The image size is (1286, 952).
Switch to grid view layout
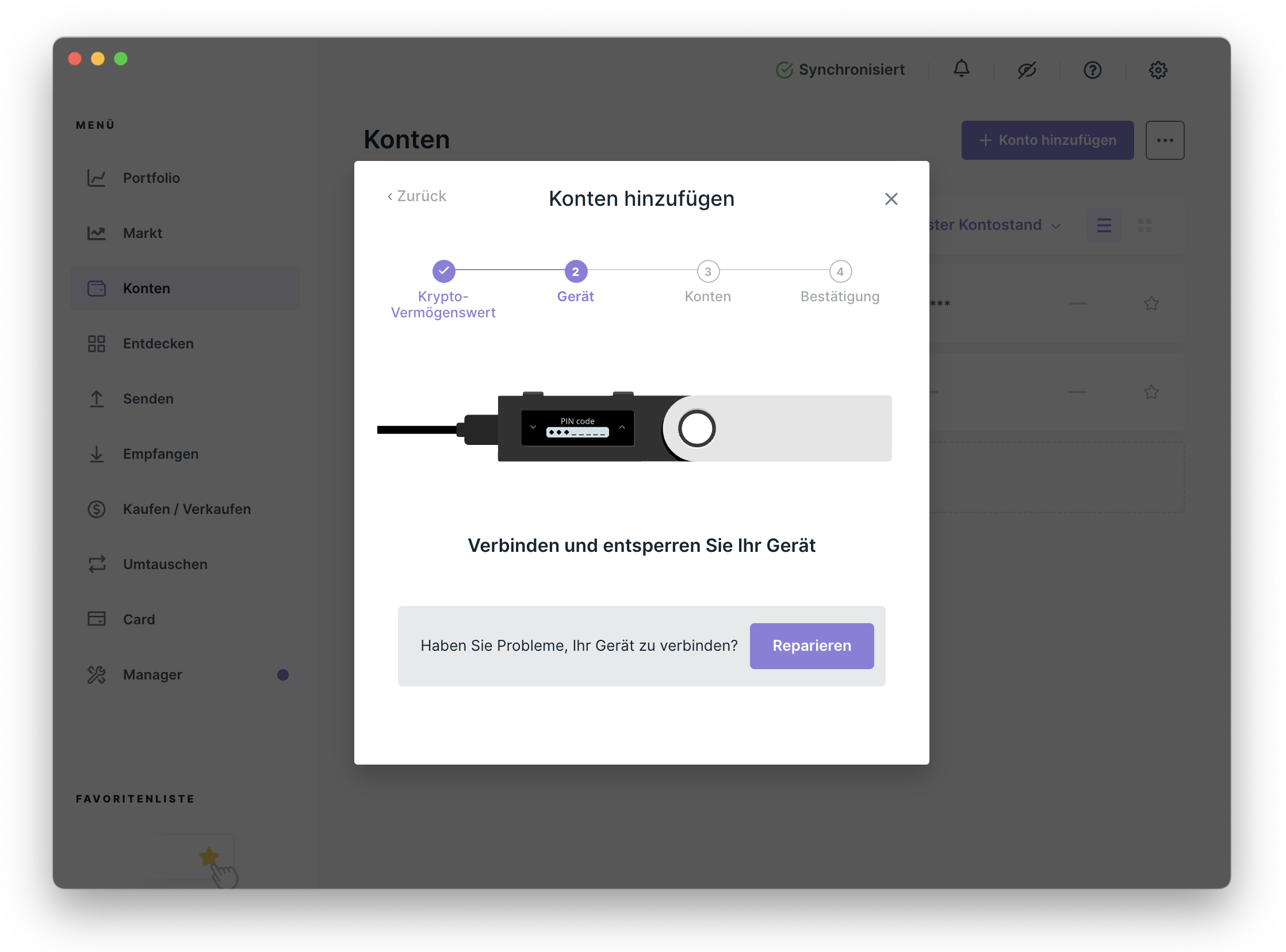tap(1144, 225)
